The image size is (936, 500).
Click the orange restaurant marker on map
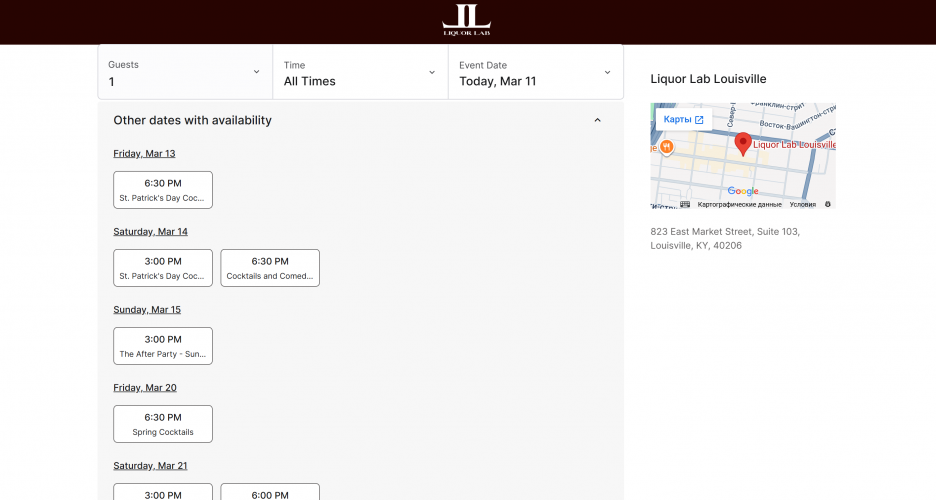(667, 146)
